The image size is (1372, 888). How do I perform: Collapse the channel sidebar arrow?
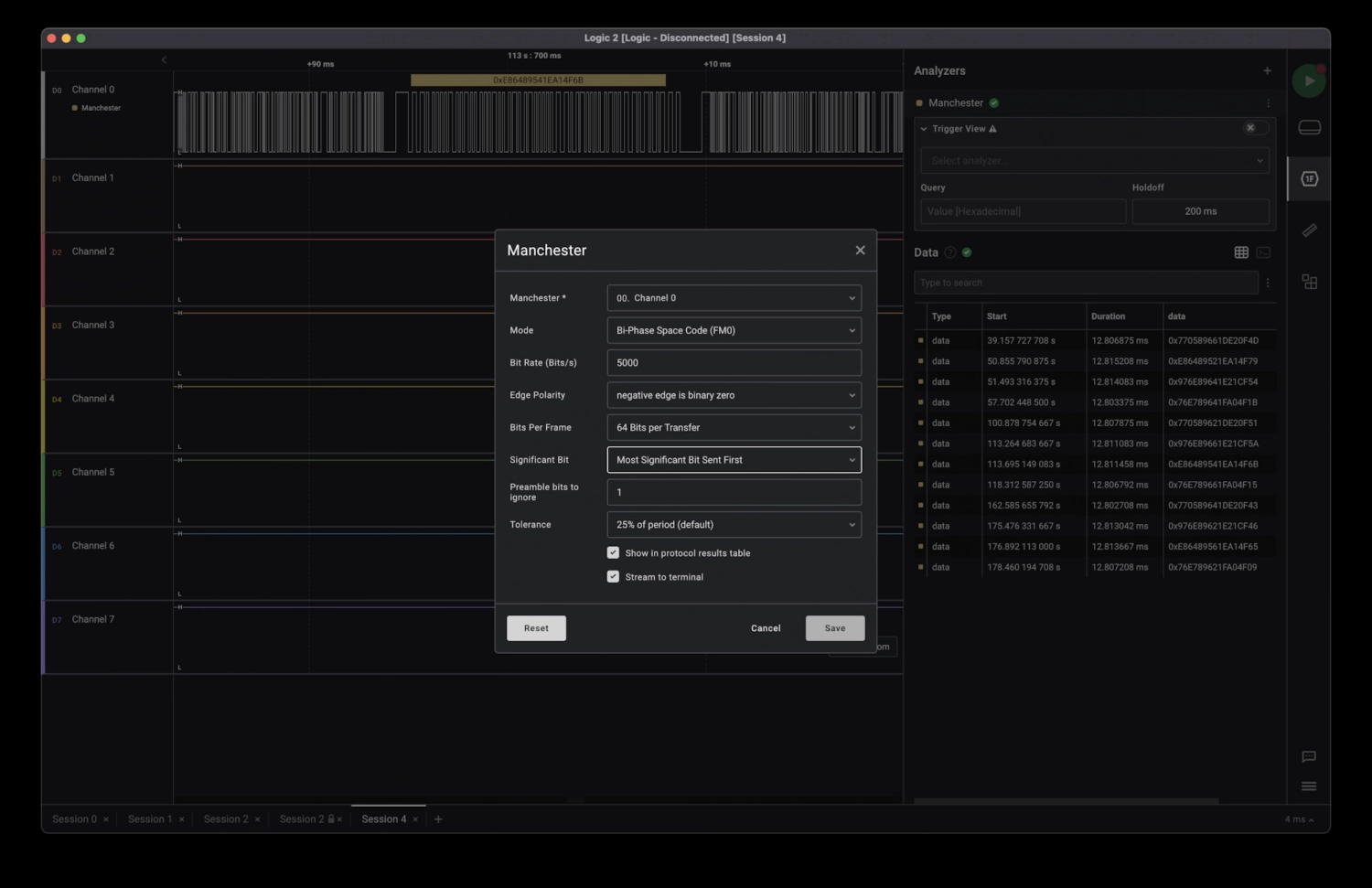(164, 59)
